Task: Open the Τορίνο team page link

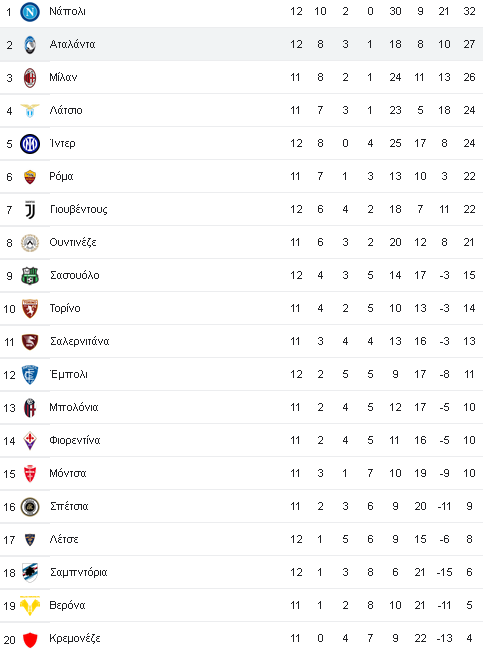Action: click(65, 308)
